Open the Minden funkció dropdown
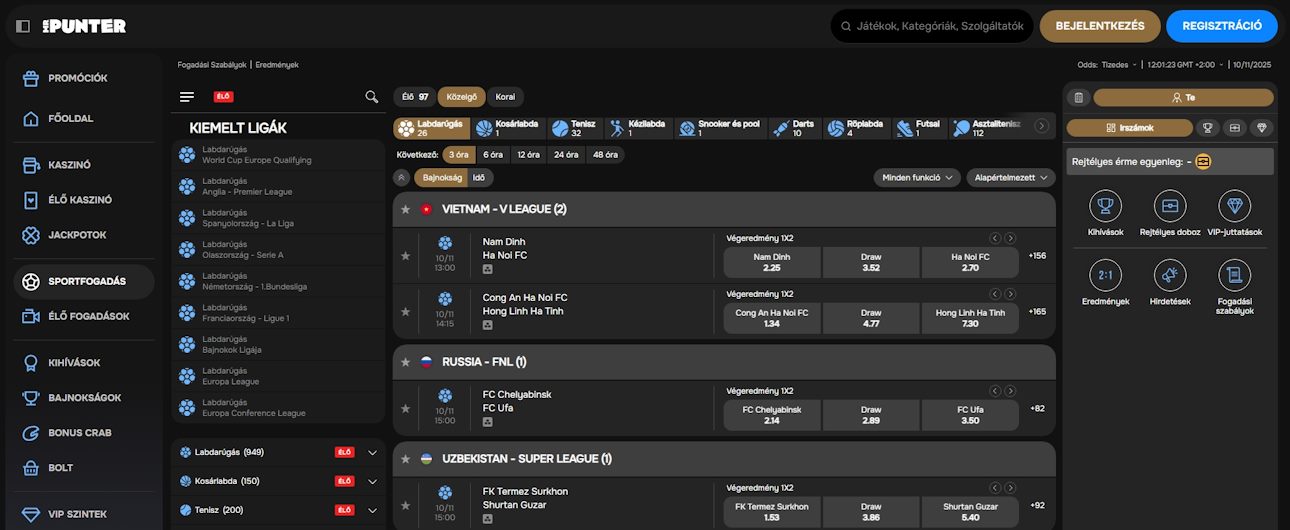The image size is (1290, 530). [x=917, y=177]
